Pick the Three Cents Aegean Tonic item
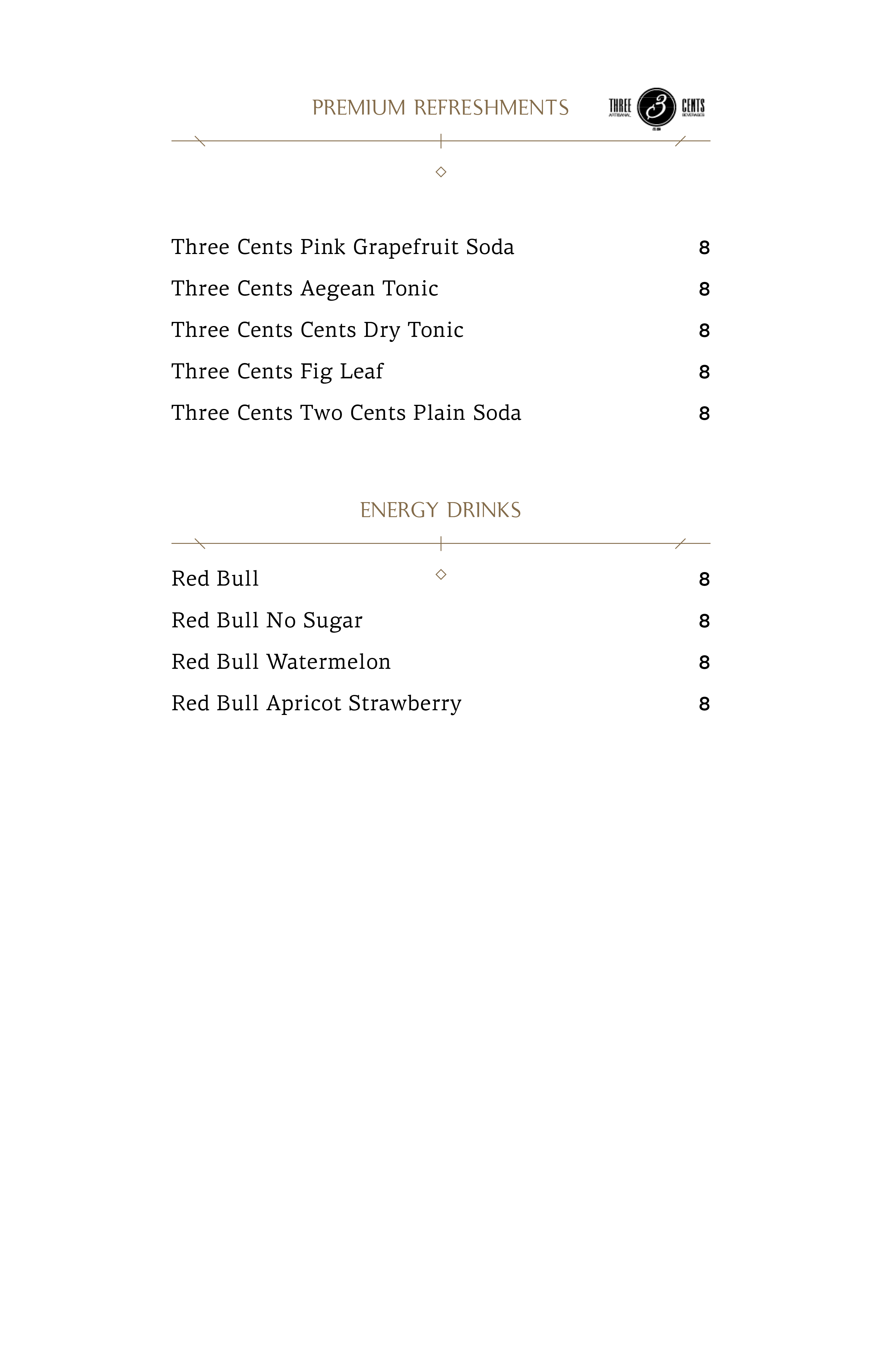Viewport: 882px width, 1372px height. tap(305, 289)
